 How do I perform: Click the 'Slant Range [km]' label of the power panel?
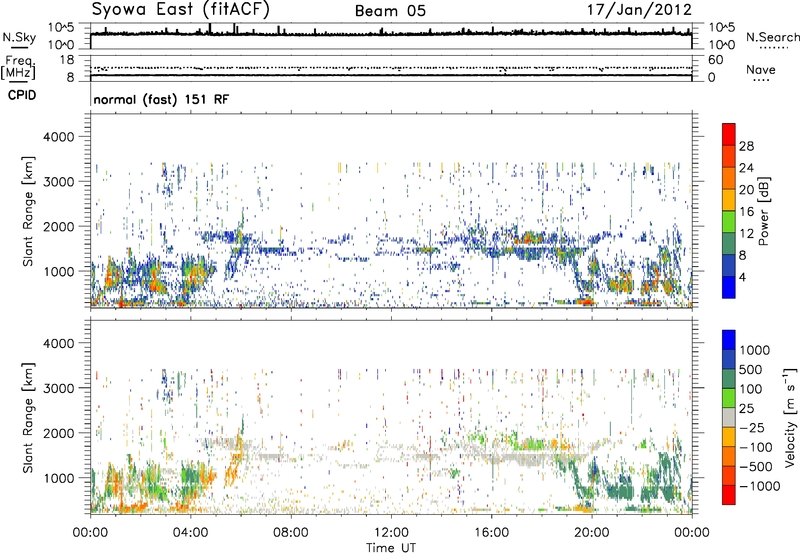click(28, 211)
